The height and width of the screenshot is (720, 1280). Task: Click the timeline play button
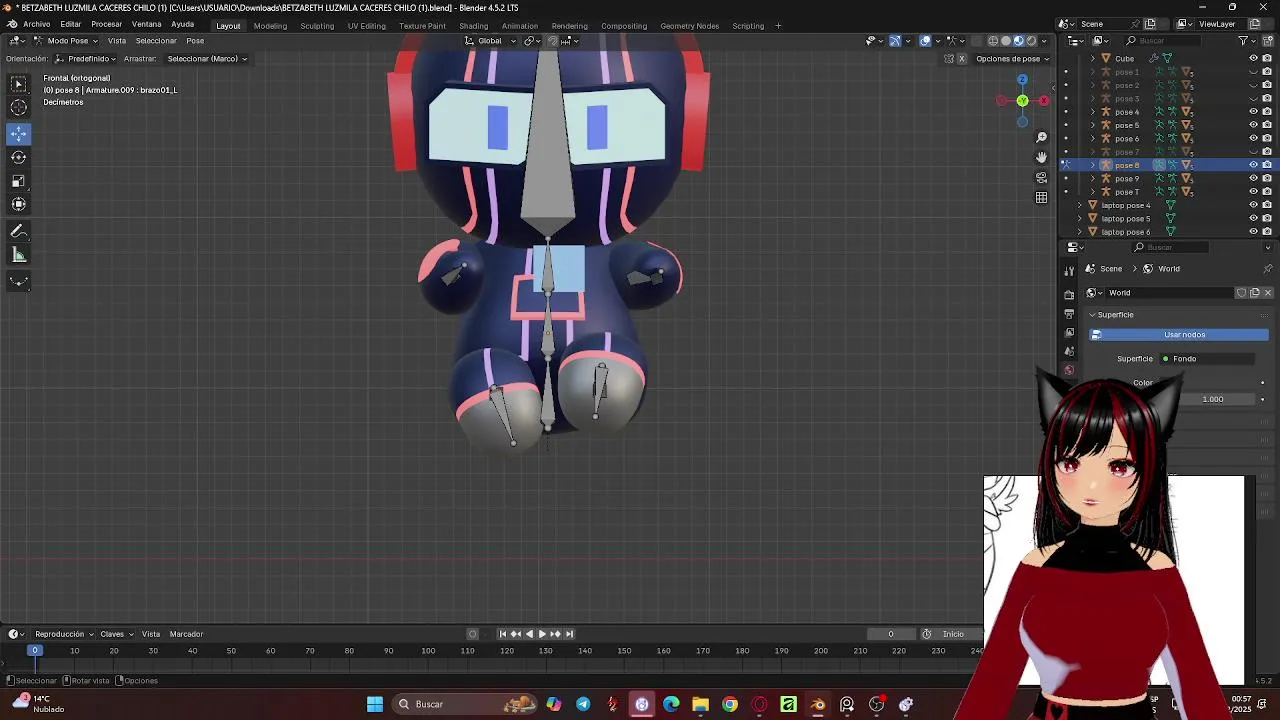(x=542, y=634)
